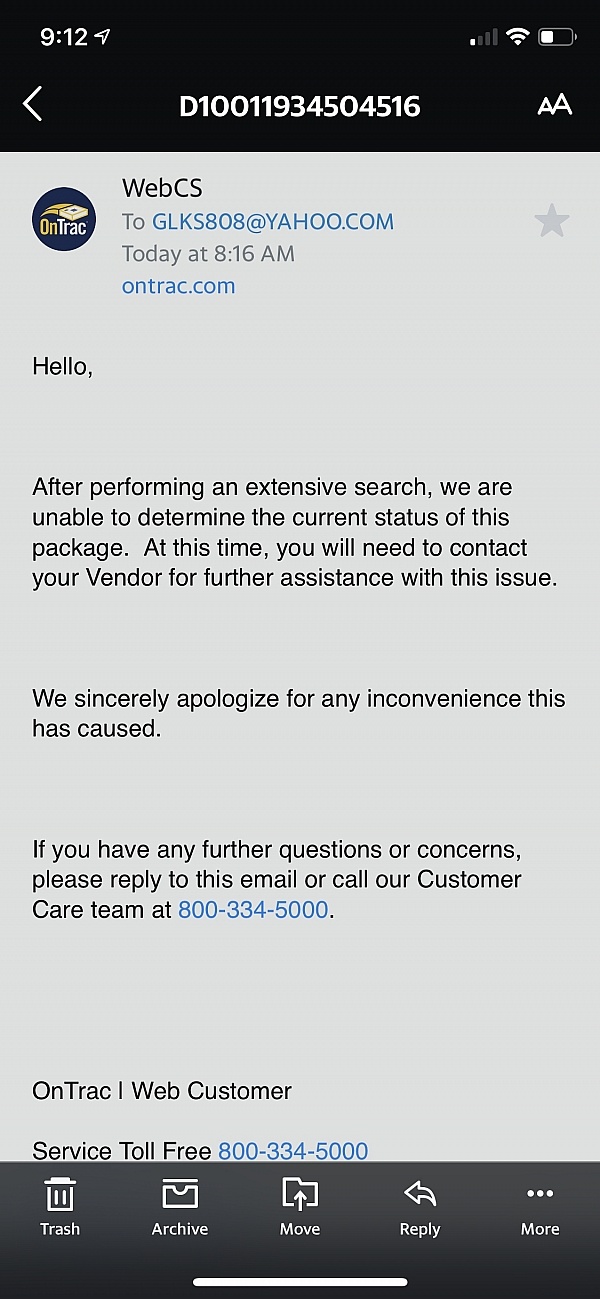Call Customer Care number 800-334-5000 in body
600x1299 pixels.
coord(253,910)
